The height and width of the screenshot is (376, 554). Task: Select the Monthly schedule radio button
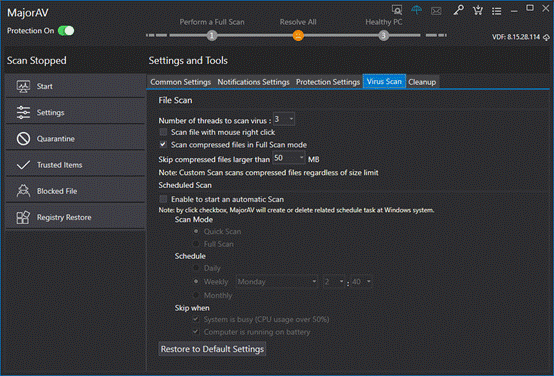coord(196,295)
